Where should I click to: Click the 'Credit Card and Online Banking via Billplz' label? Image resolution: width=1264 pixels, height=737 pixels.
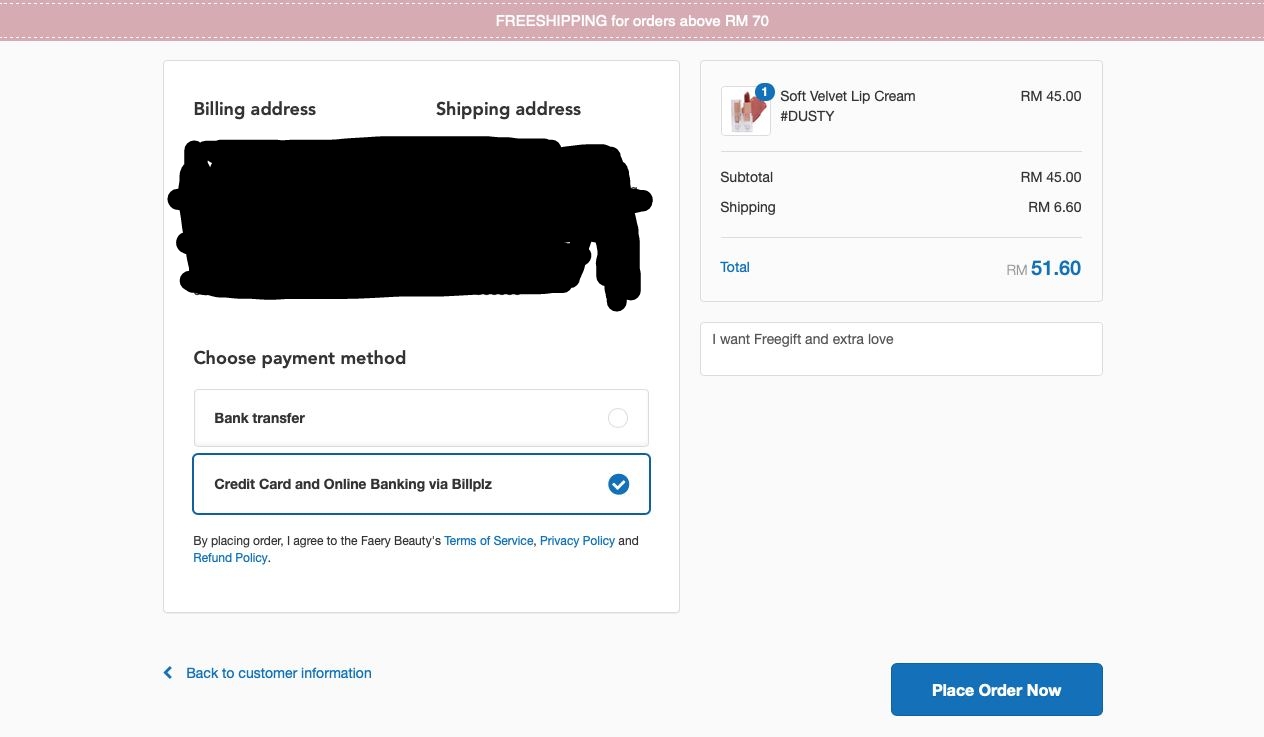click(x=353, y=484)
